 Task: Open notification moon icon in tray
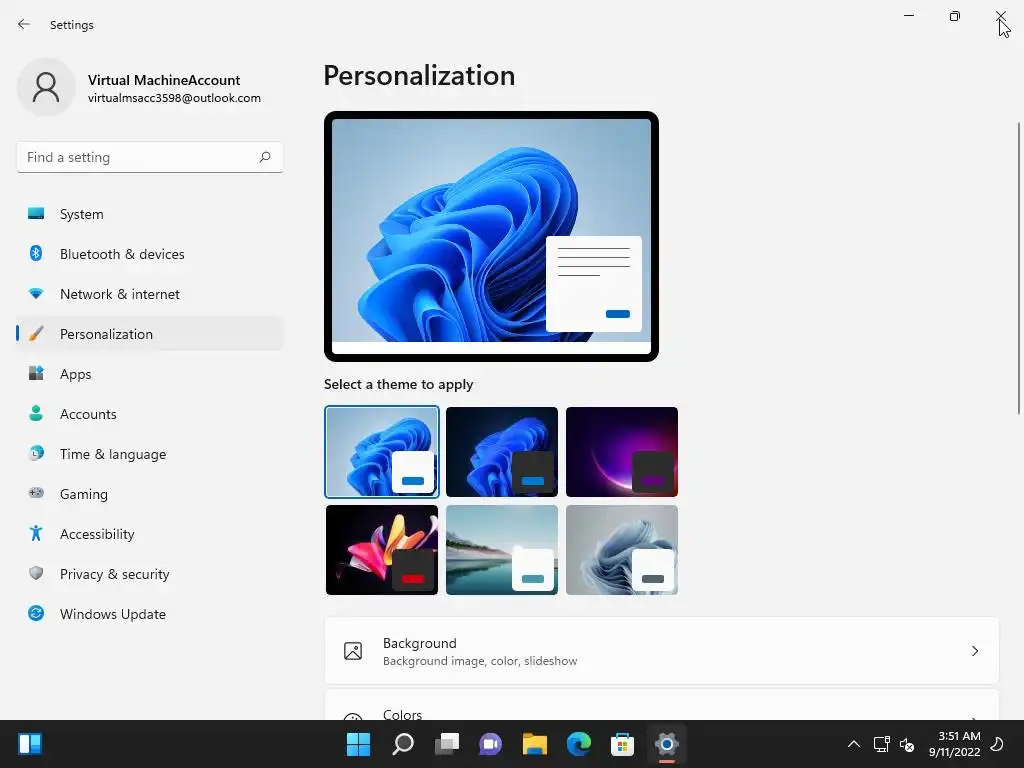click(997, 744)
